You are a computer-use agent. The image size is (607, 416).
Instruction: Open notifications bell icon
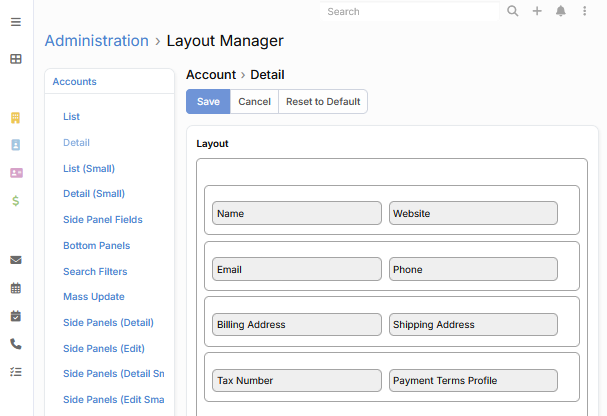tap(561, 11)
